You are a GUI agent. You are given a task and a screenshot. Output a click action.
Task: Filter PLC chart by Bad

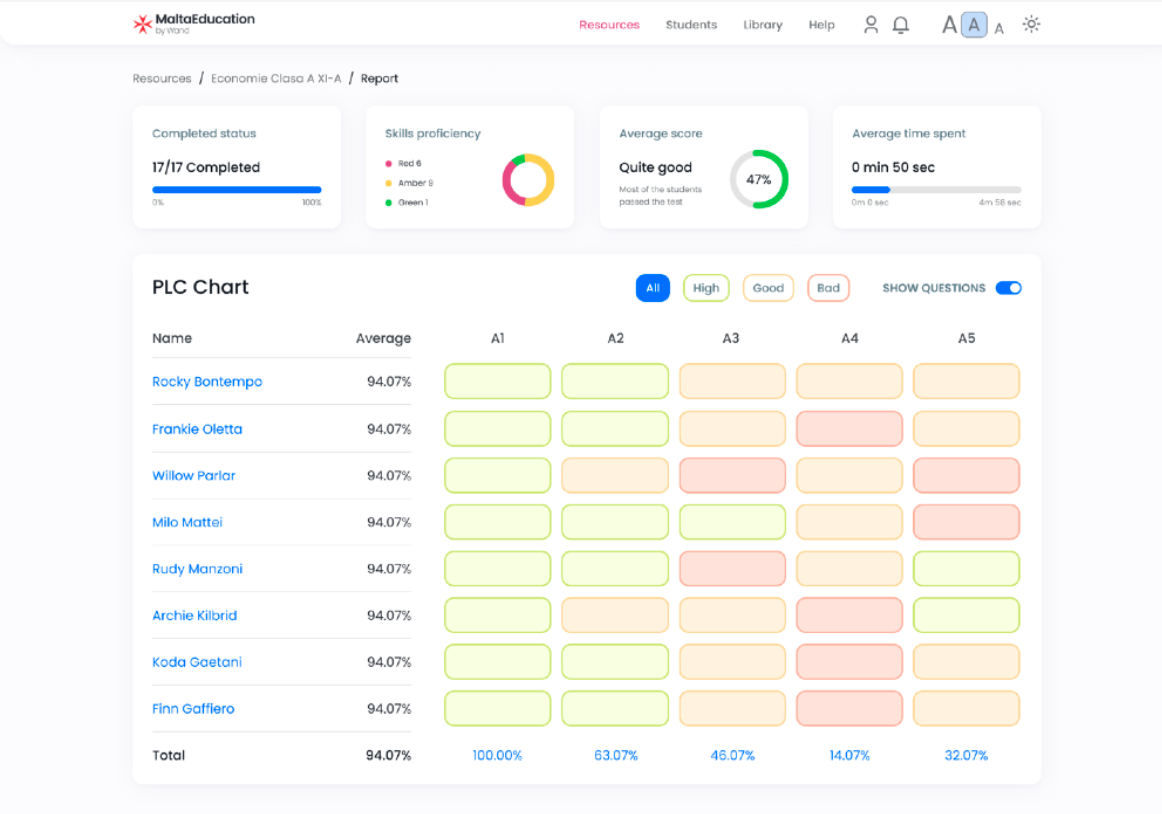(828, 288)
